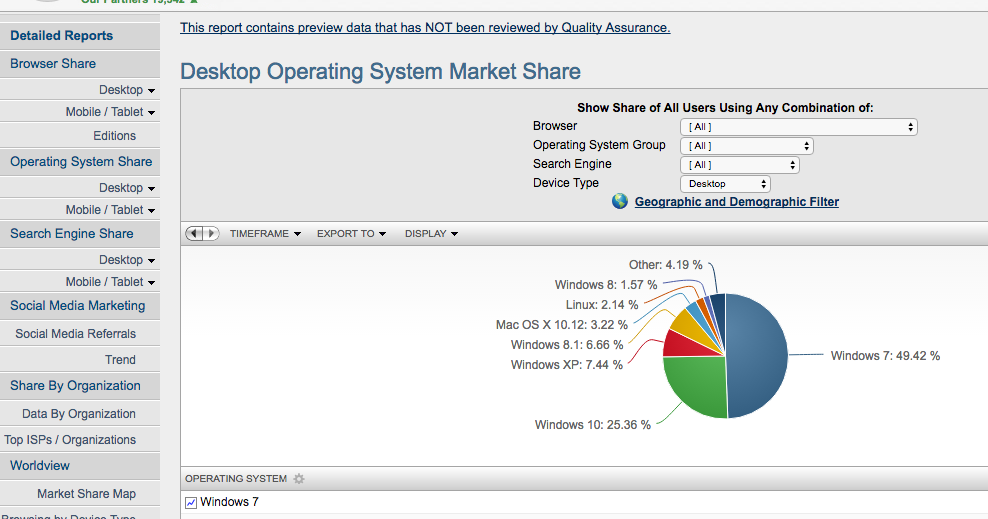The image size is (988, 519).
Task: Click the green Windows 10 pie slice
Action: coord(696,385)
